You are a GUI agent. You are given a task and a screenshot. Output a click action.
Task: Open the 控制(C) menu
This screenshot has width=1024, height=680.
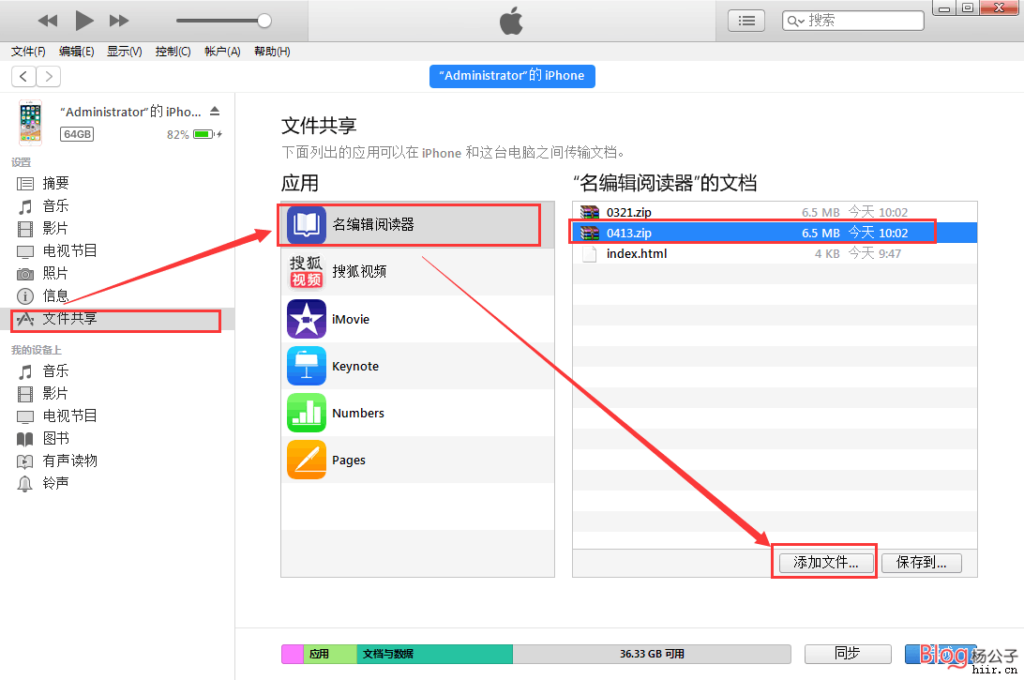[173, 52]
